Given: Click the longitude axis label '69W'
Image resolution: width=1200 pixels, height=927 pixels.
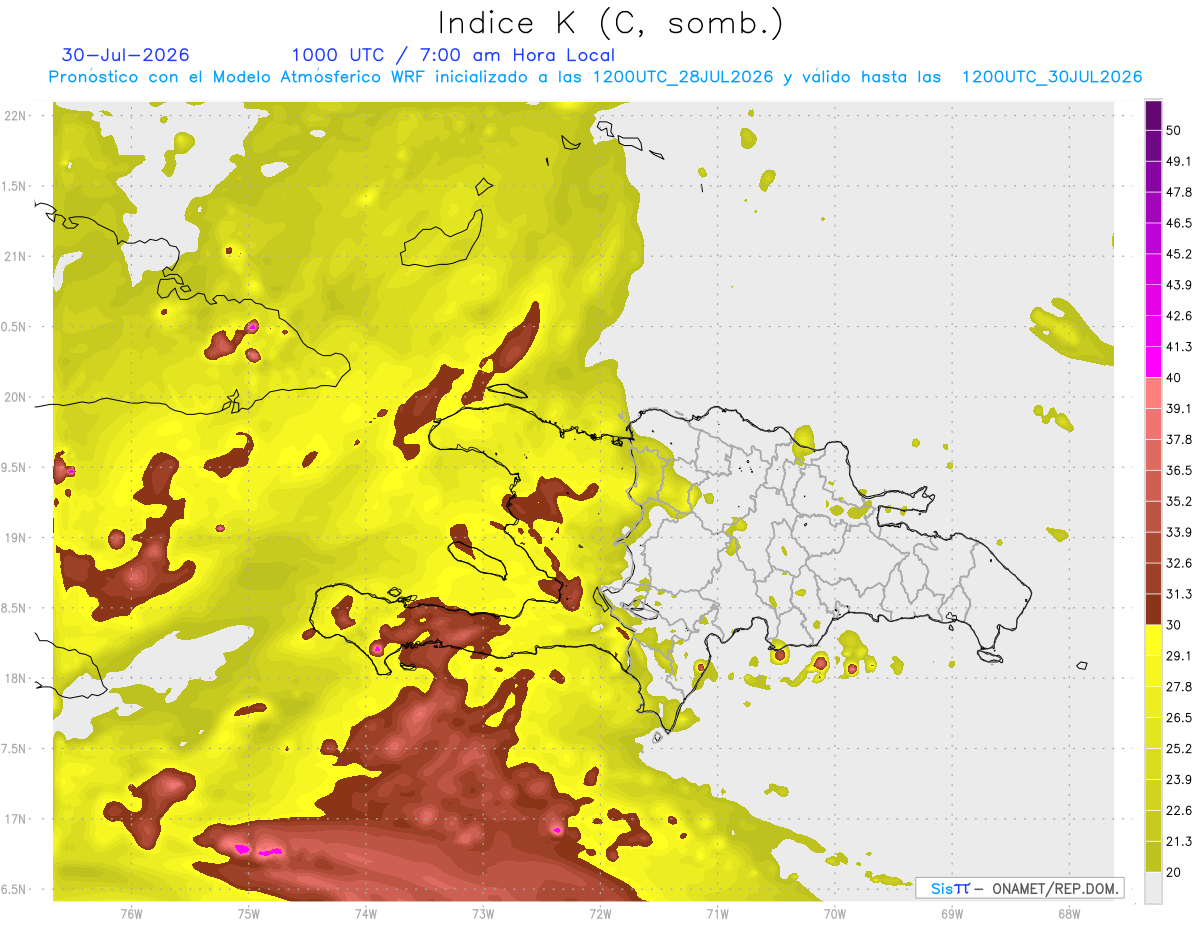Looking at the screenshot, I should pos(951,914).
